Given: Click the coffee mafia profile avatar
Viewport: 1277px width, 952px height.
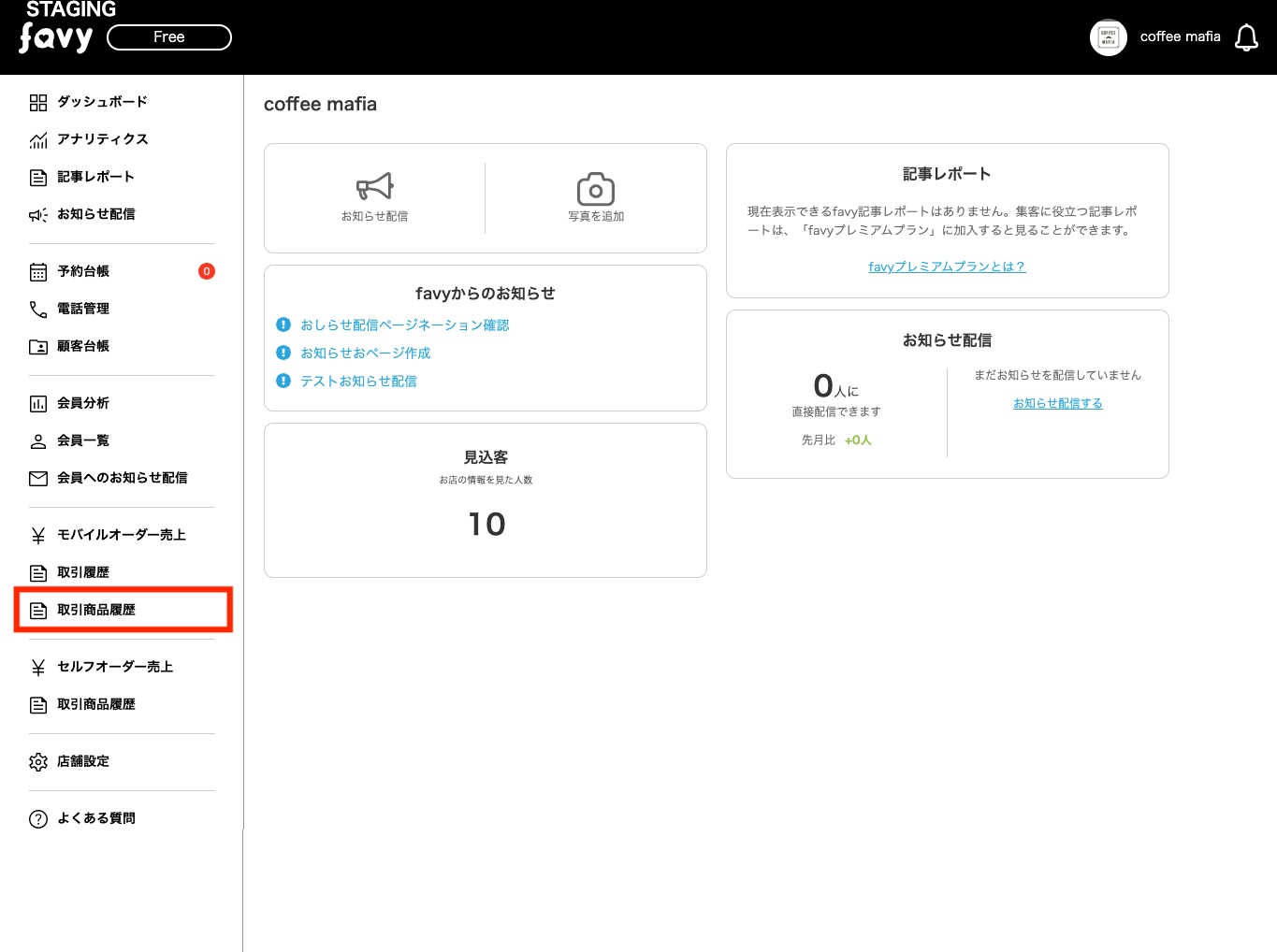Looking at the screenshot, I should pos(1109,37).
